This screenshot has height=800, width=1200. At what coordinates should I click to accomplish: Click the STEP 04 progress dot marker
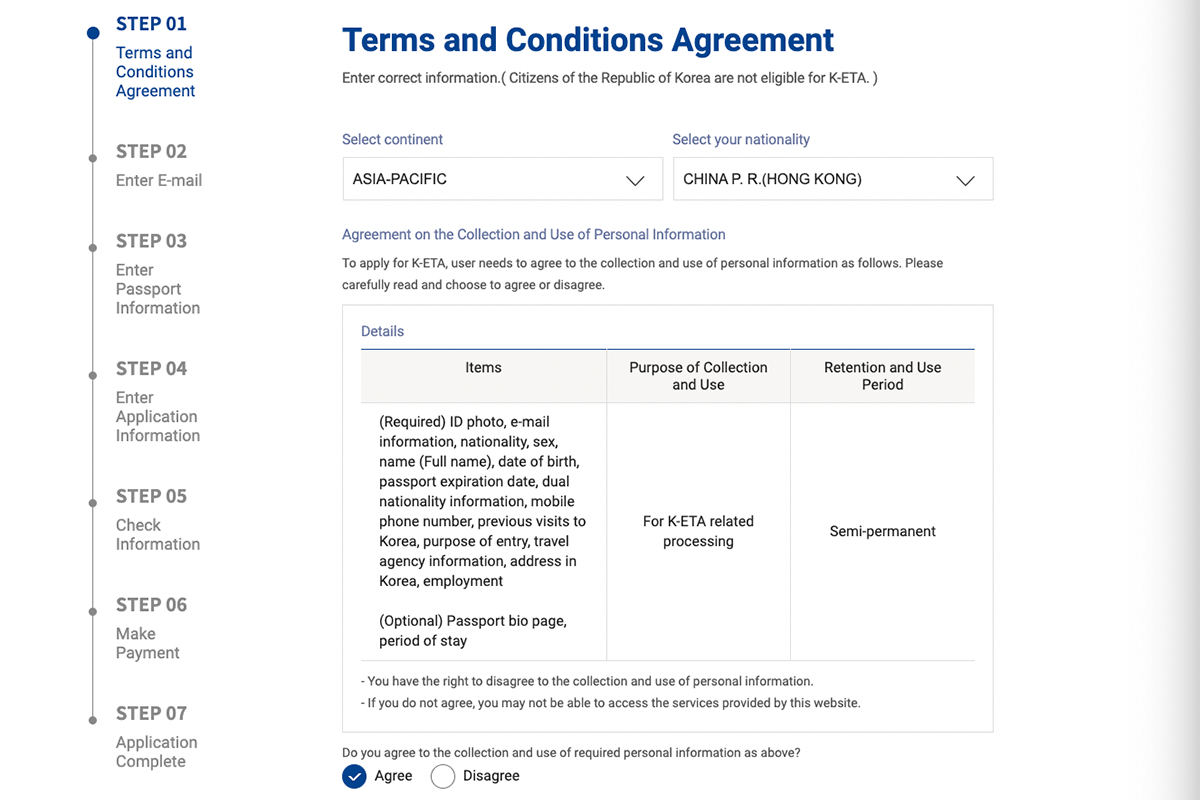tap(93, 375)
